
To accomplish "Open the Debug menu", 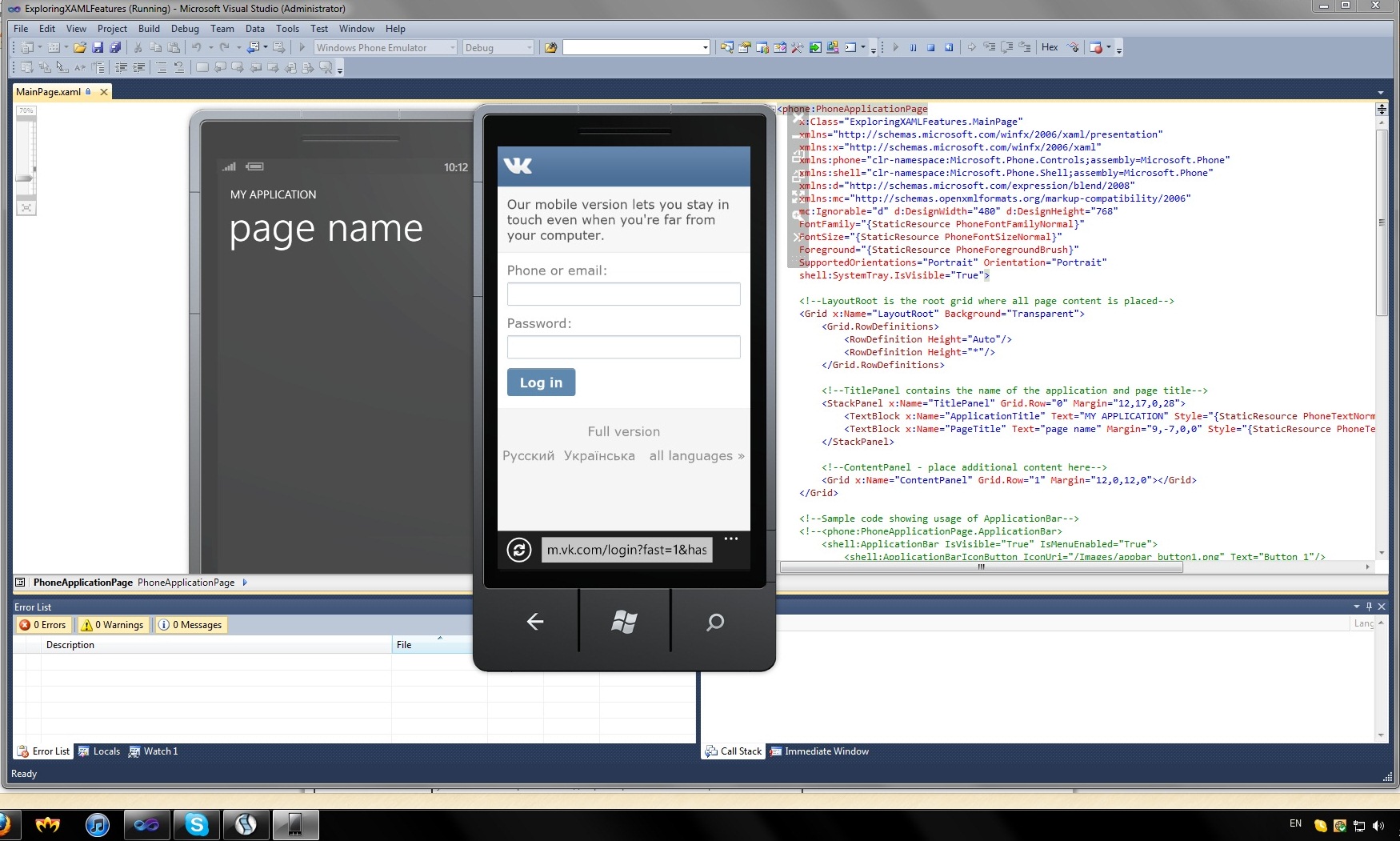I will pyautogui.click(x=185, y=28).
